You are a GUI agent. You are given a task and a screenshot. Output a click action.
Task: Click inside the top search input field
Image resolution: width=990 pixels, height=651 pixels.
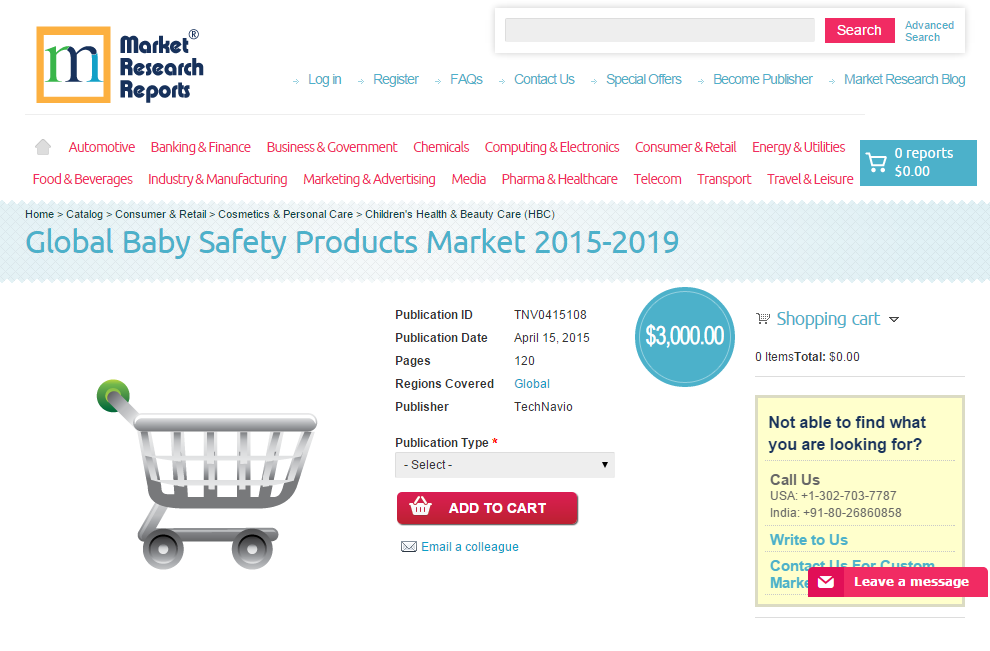pos(659,30)
